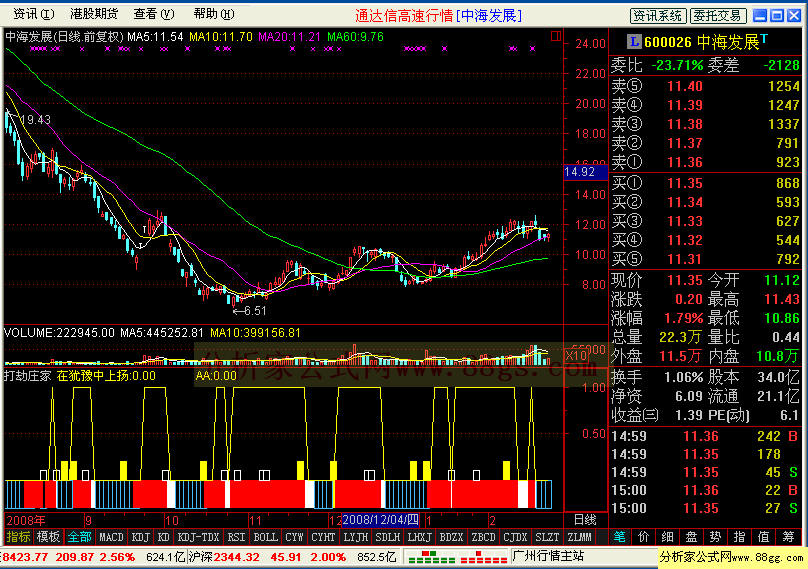
Task: Click the MA60:9.76 label
Action: pyautogui.click(x=356, y=37)
